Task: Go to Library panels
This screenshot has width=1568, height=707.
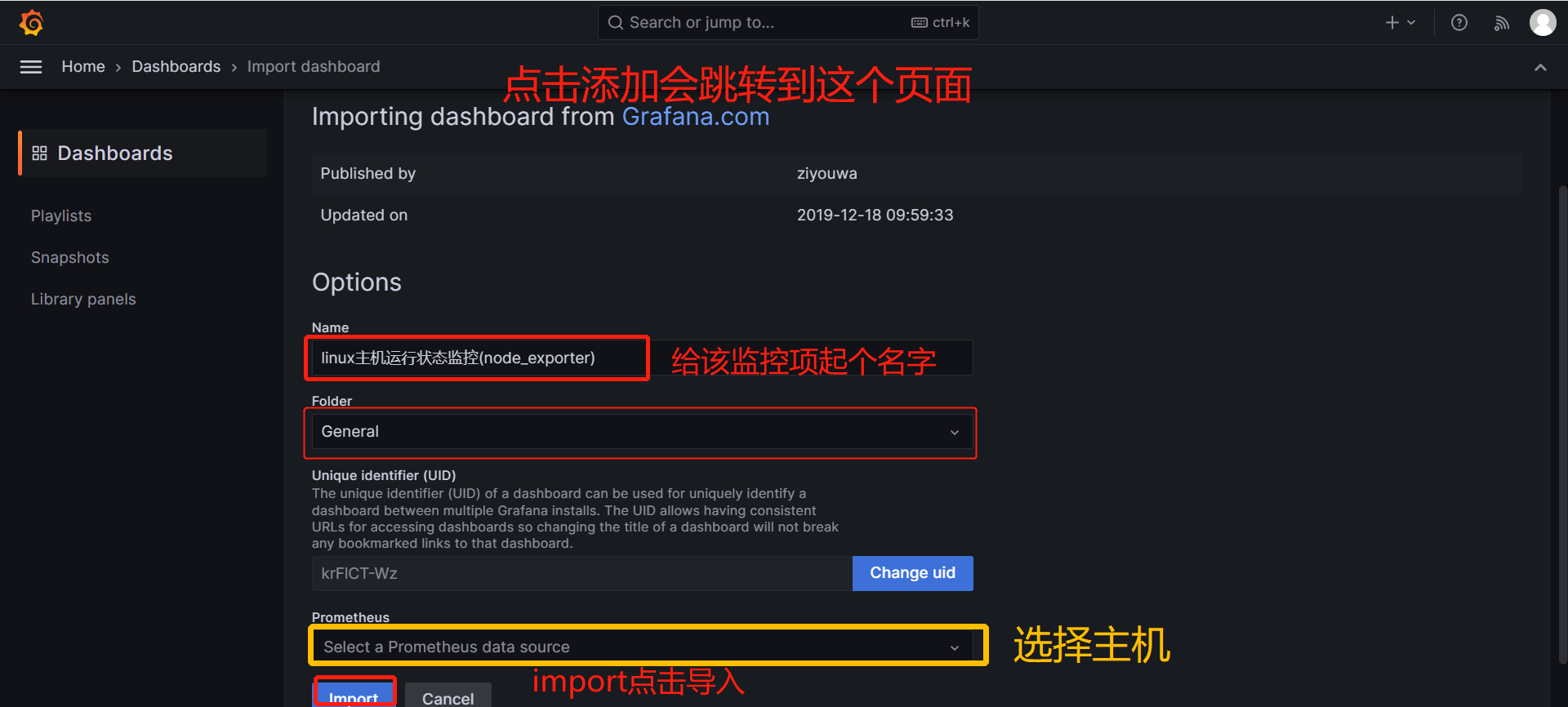Action: (x=83, y=299)
